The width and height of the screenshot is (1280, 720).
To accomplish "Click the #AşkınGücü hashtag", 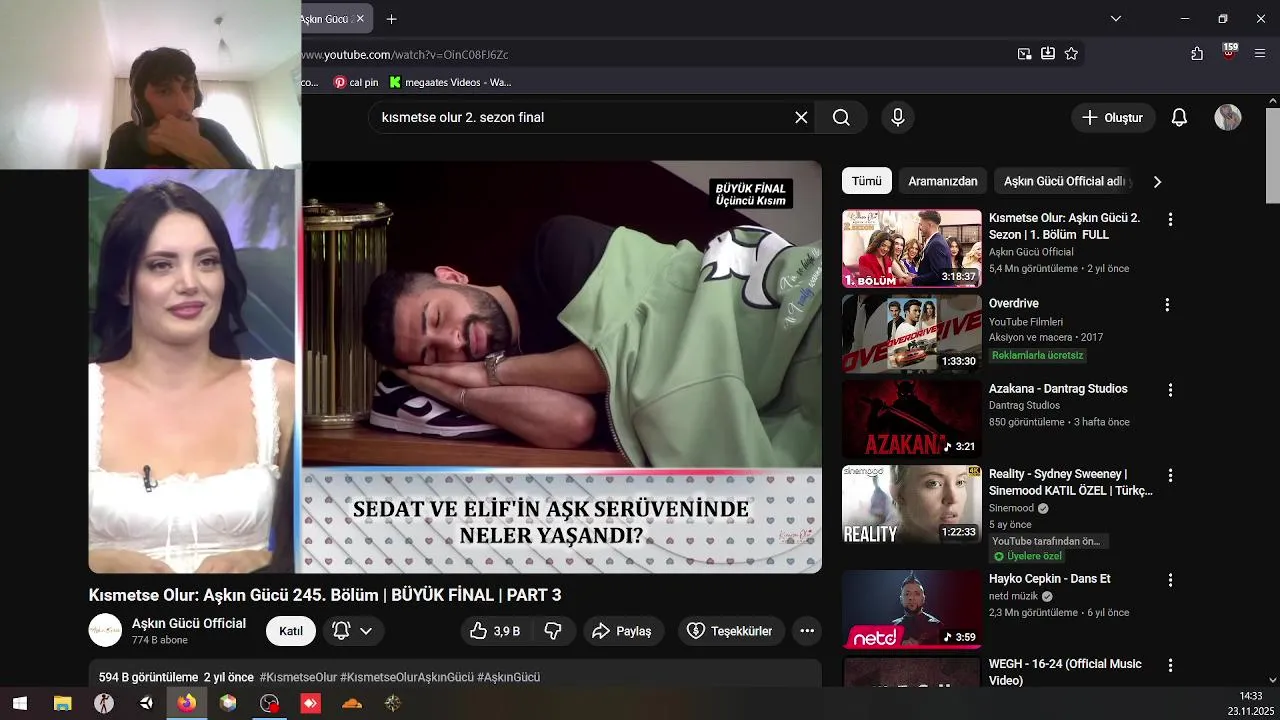I will (x=509, y=677).
